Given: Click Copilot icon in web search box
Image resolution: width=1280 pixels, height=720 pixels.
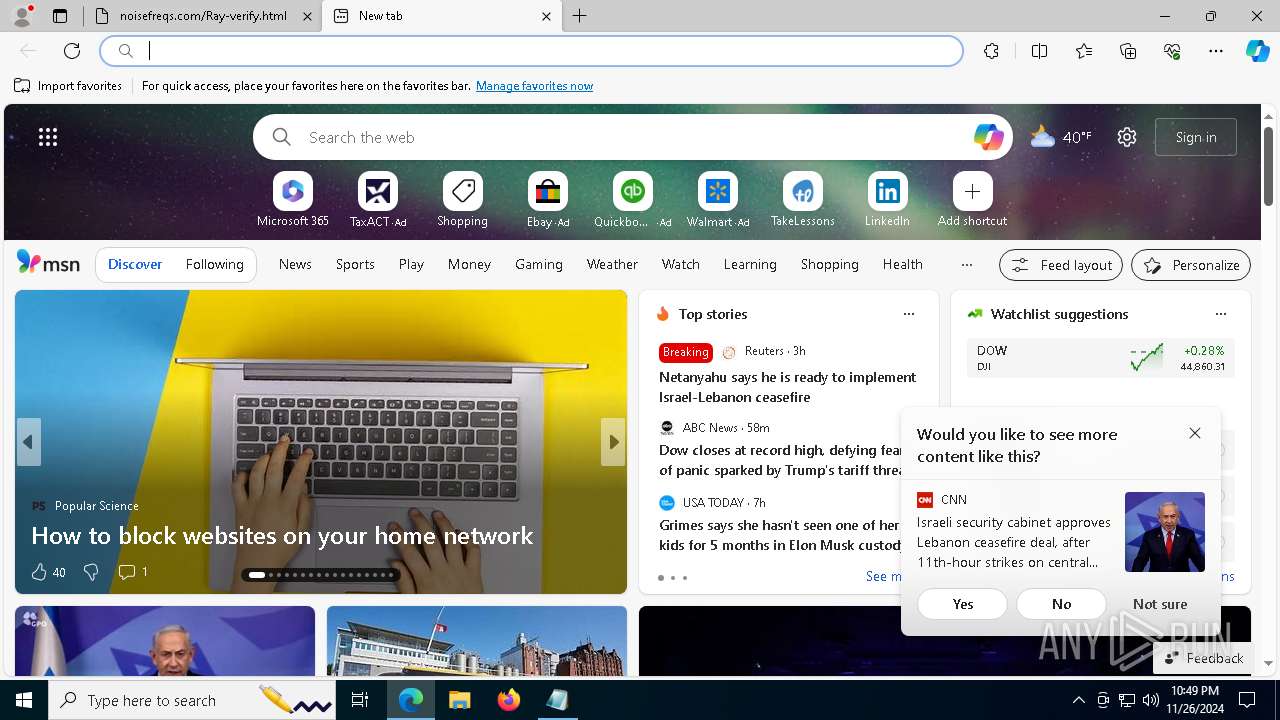Looking at the screenshot, I should (x=988, y=137).
